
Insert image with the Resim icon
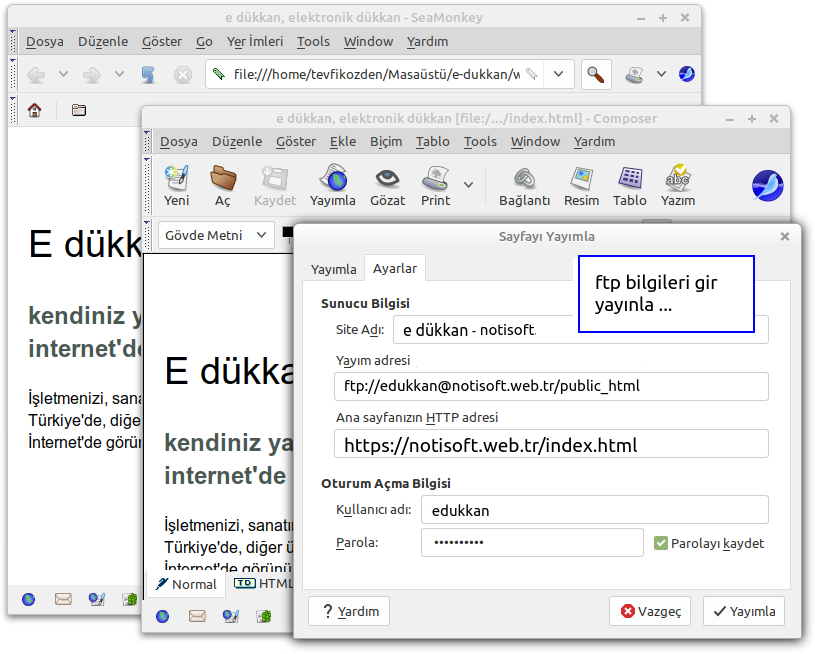pos(581,180)
